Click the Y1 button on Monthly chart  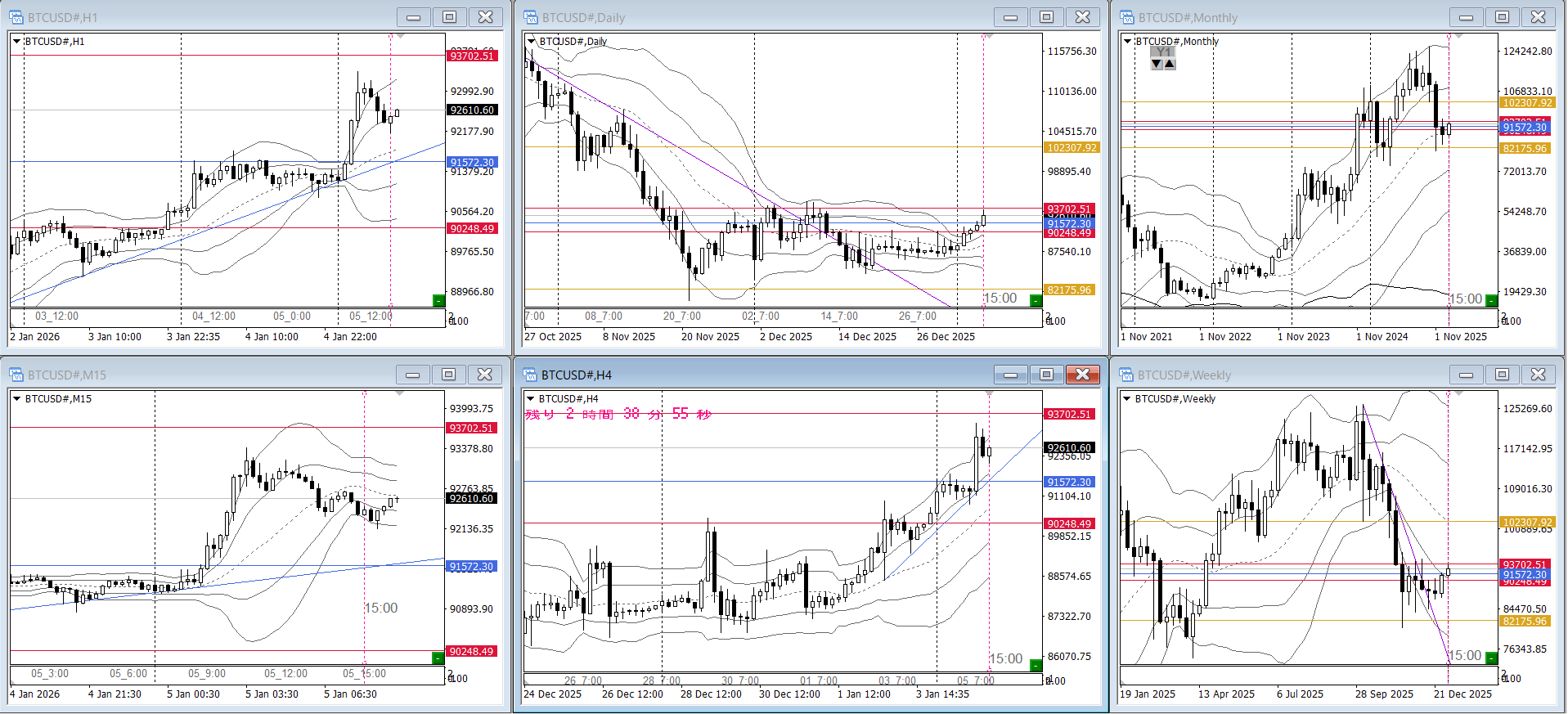[x=1163, y=52]
